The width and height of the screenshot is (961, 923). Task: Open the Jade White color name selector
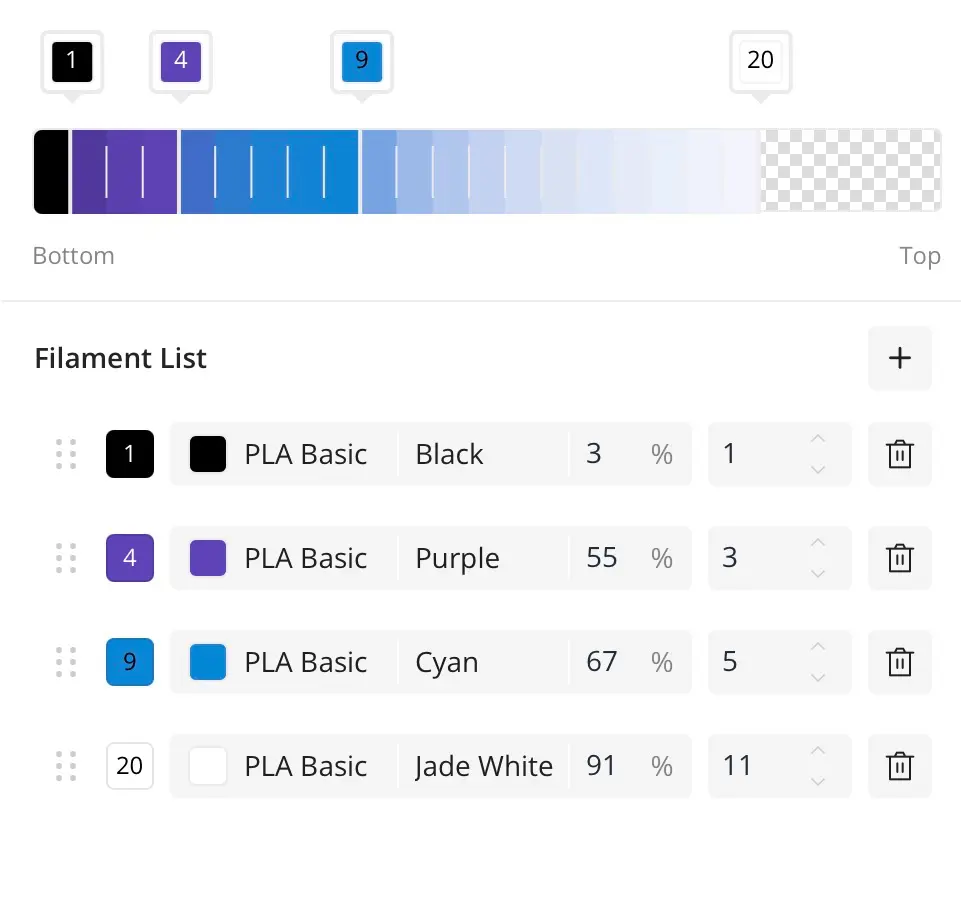click(484, 766)
